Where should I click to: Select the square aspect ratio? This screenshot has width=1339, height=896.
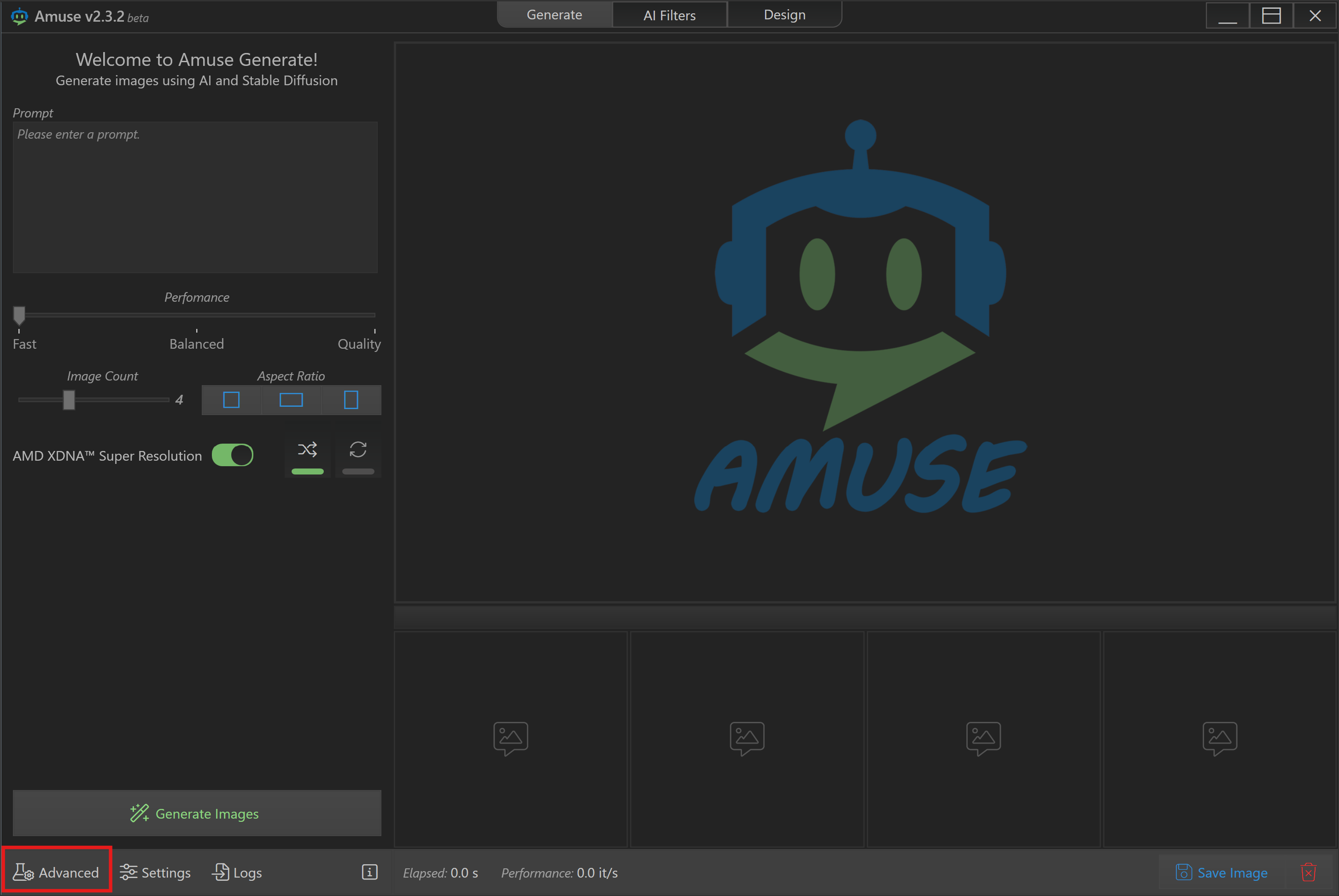pos(231,399)
